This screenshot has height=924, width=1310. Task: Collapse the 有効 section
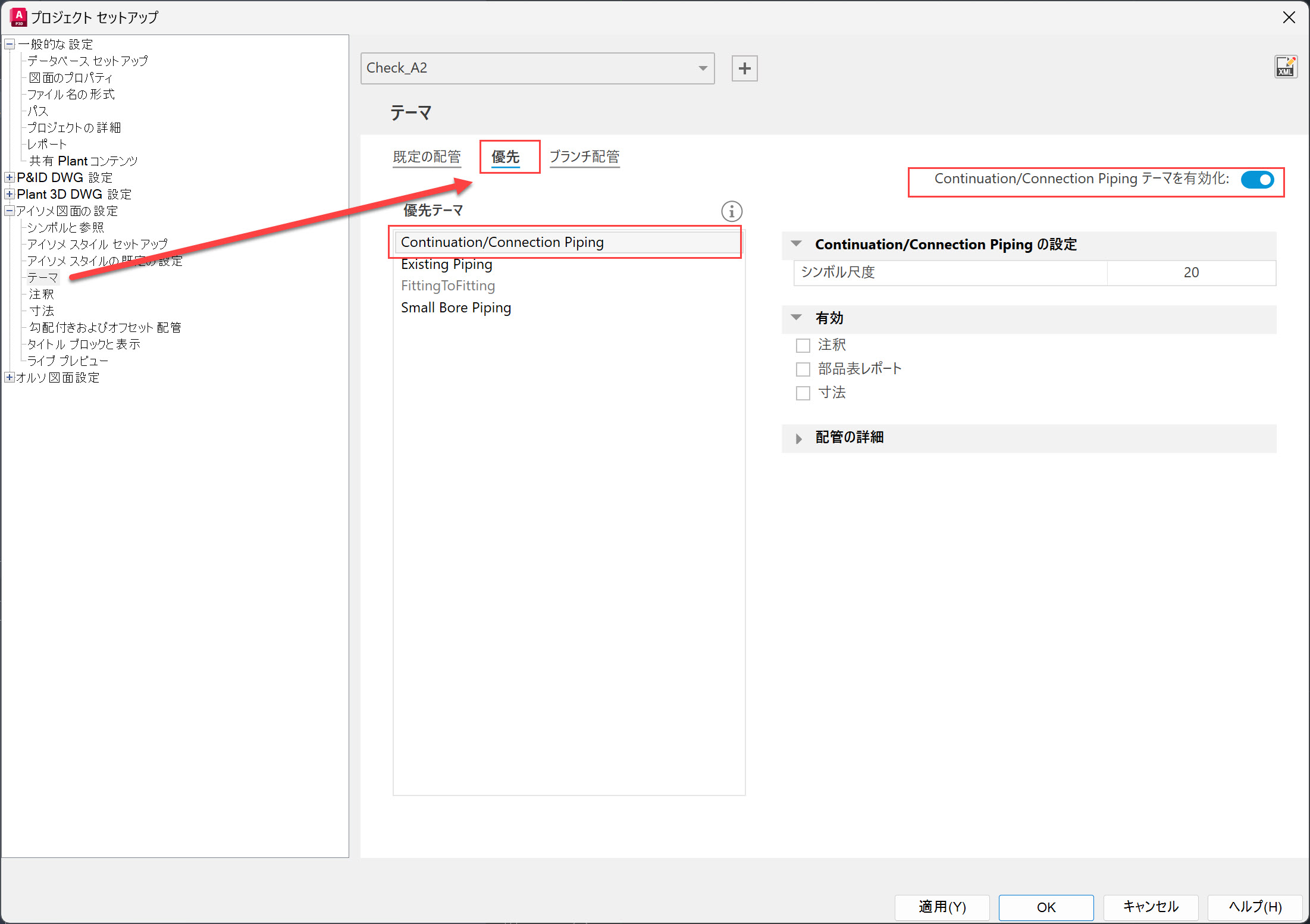point(796,318)
